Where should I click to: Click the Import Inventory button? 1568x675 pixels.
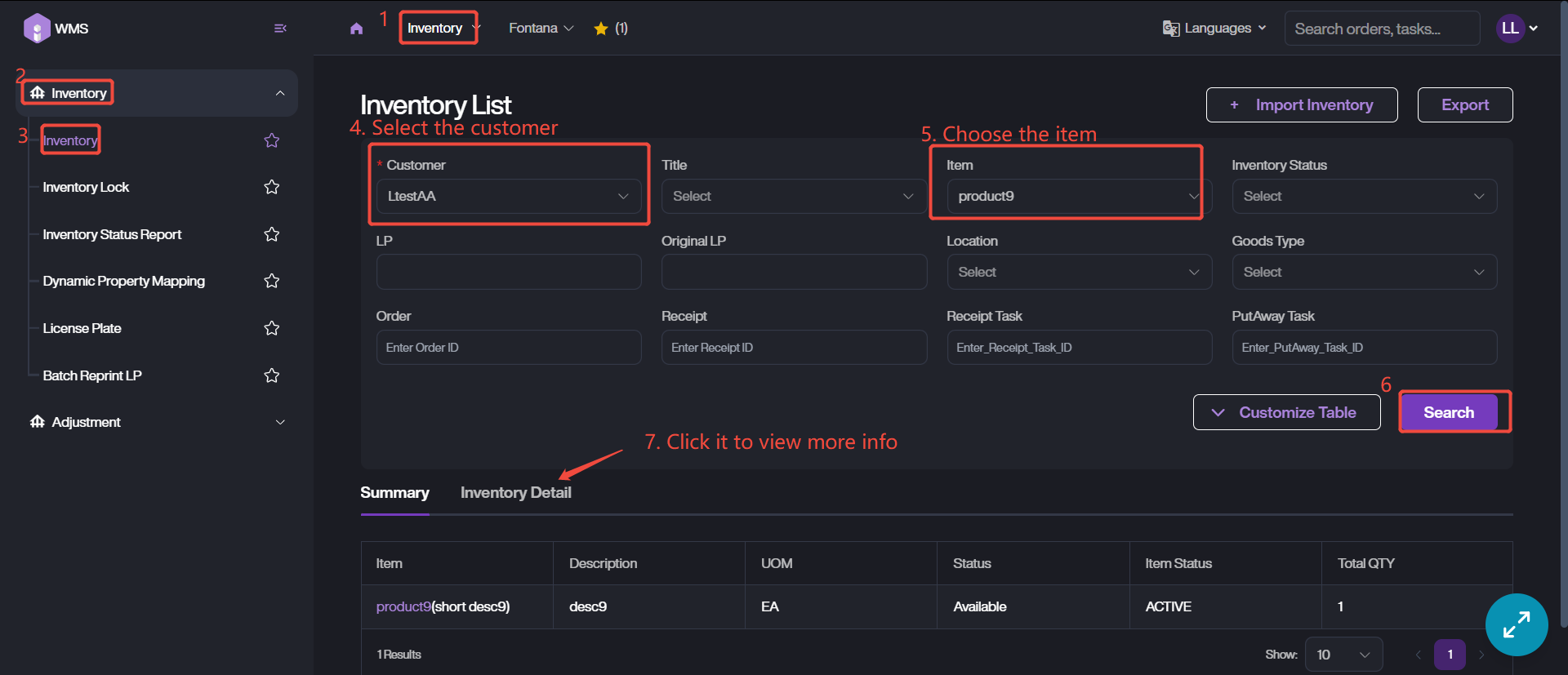[1301, 105]
